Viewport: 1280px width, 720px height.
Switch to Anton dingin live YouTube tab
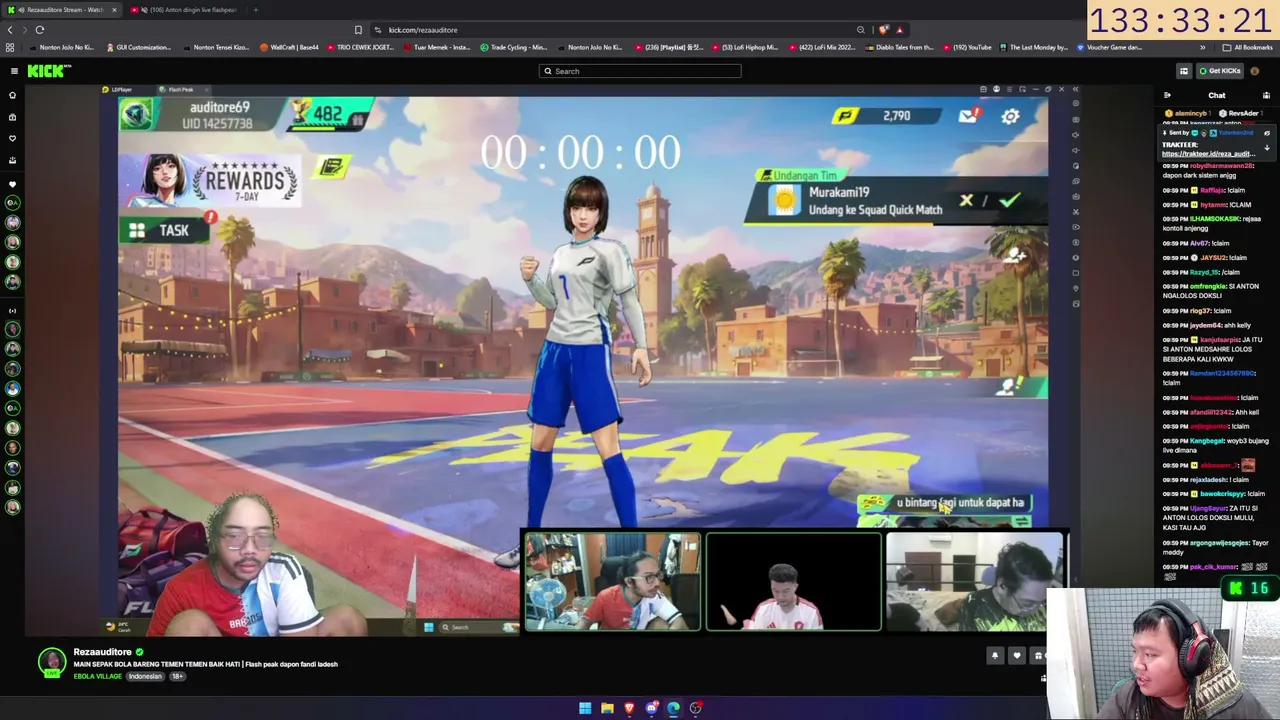pos(187,10)
